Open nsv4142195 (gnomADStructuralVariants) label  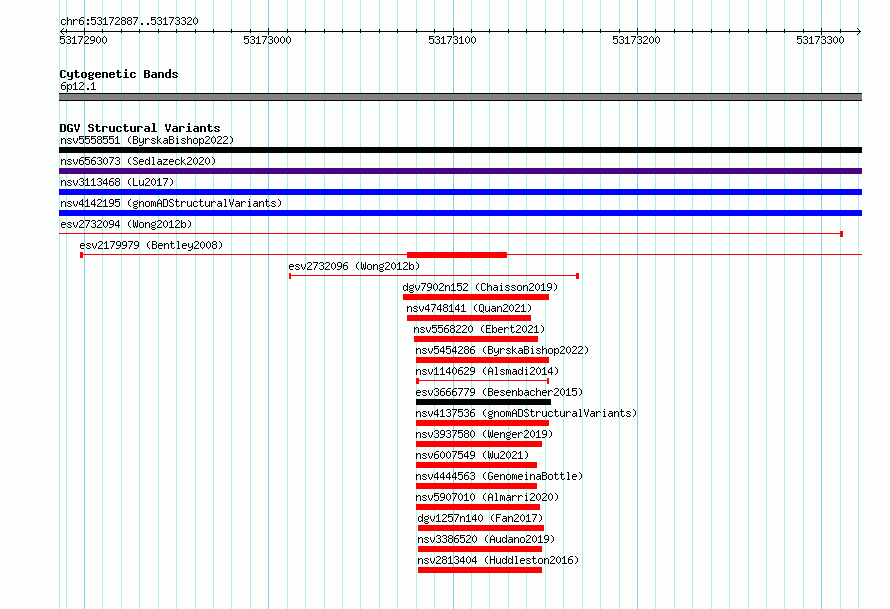click(x=171, y=203)
